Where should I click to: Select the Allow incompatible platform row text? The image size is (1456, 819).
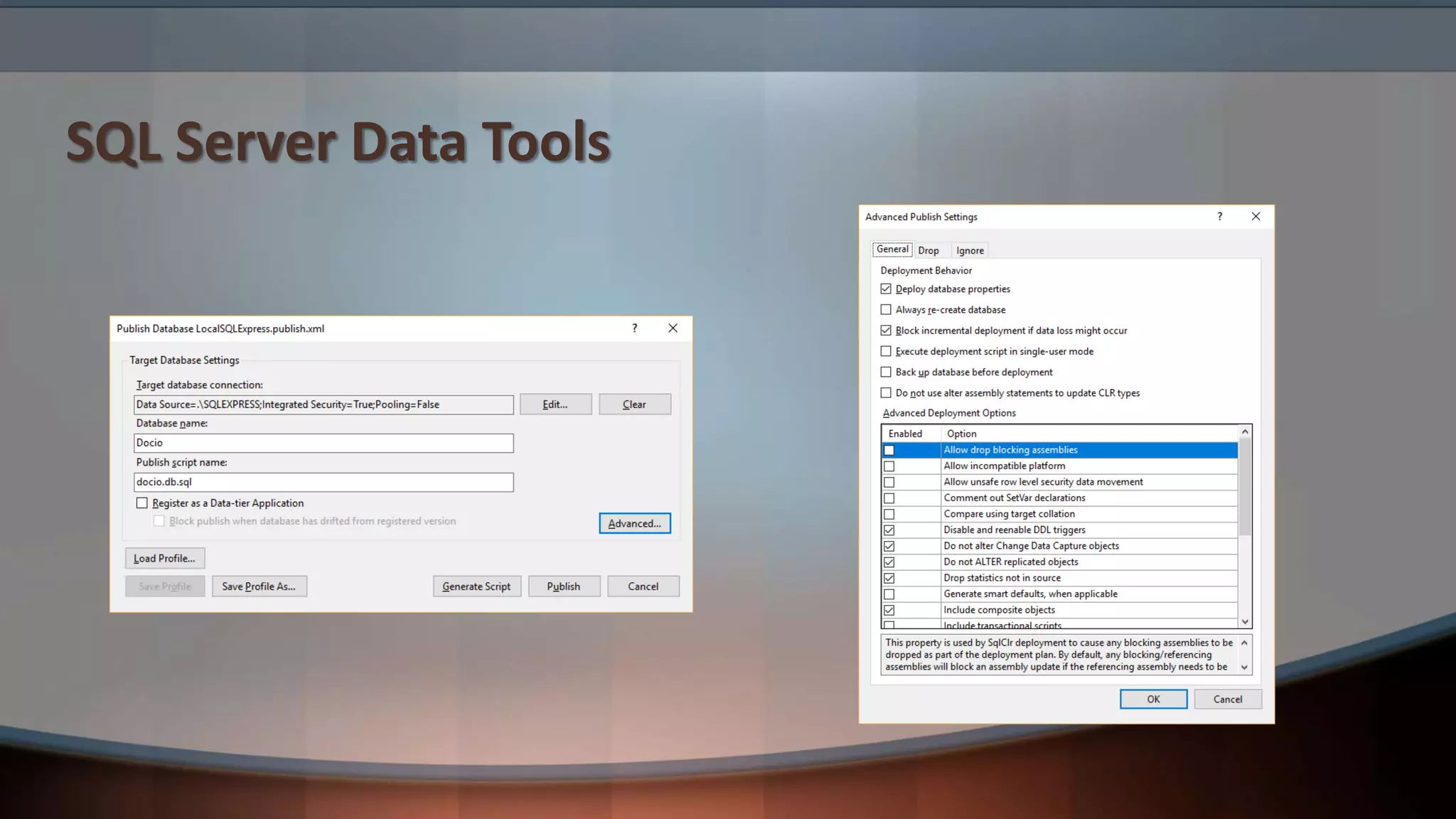1004,466
